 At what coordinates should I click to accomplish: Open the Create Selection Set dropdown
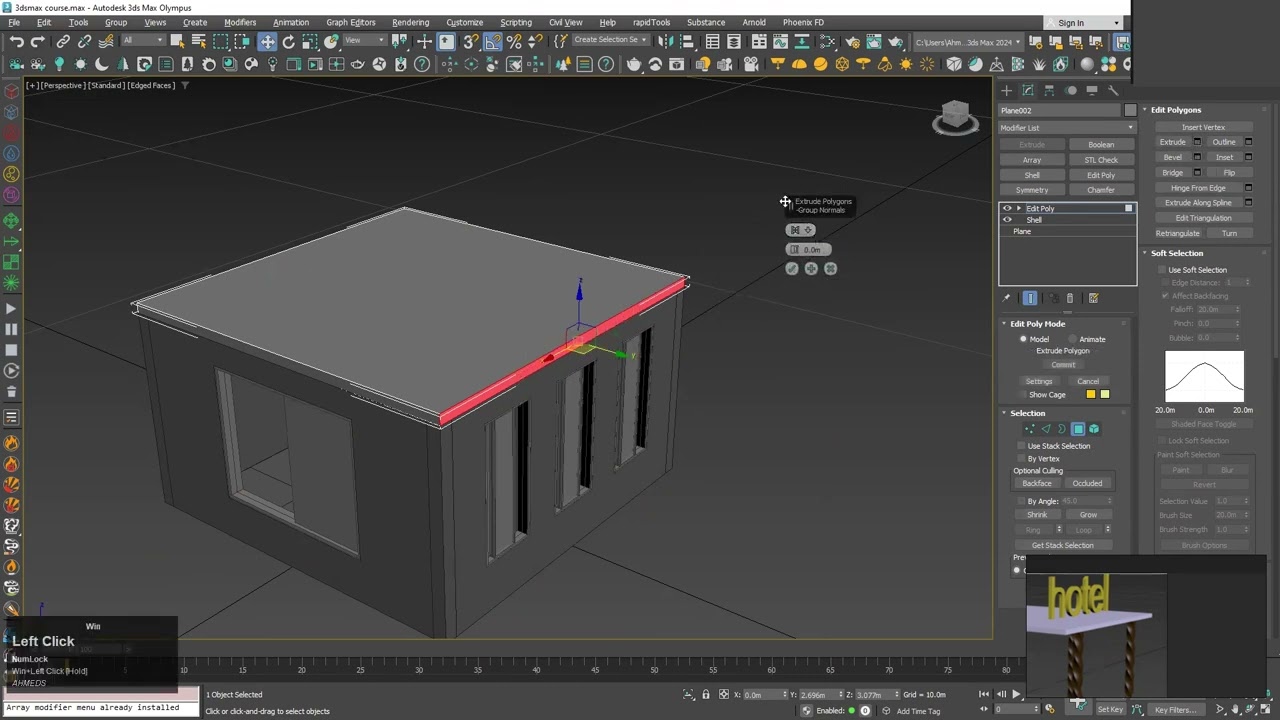point(610,40)
